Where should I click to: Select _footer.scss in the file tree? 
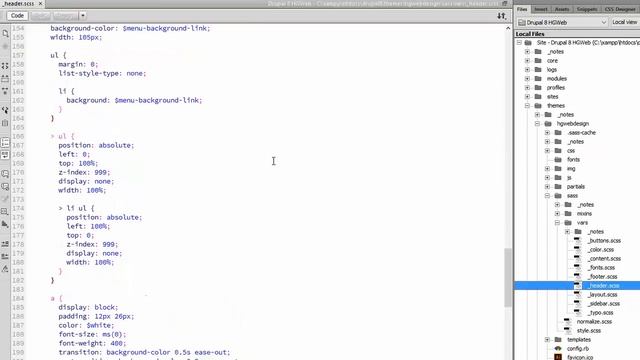point(602,277)
